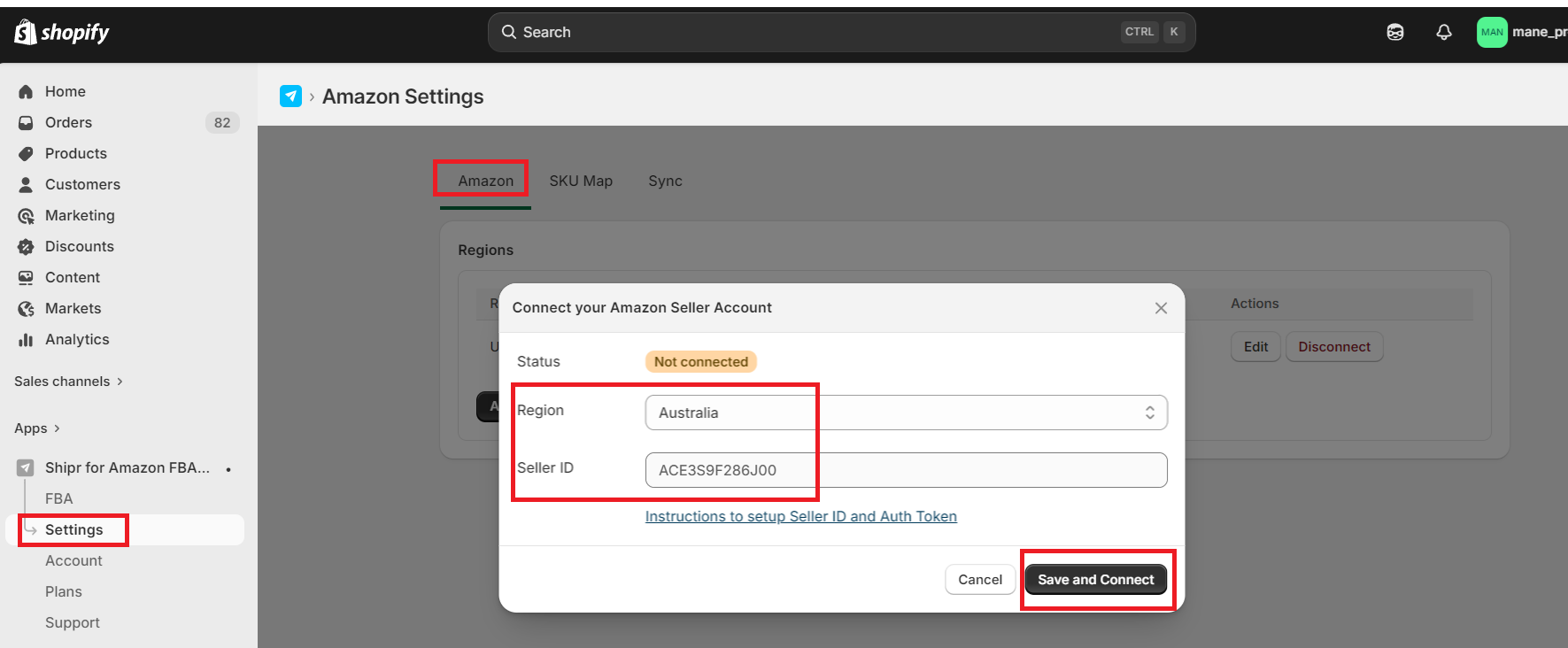The image size is (1568, 648).
Task: Close the Connect Amazon Seller Account dialog
Action: [x=1161, y=308]
